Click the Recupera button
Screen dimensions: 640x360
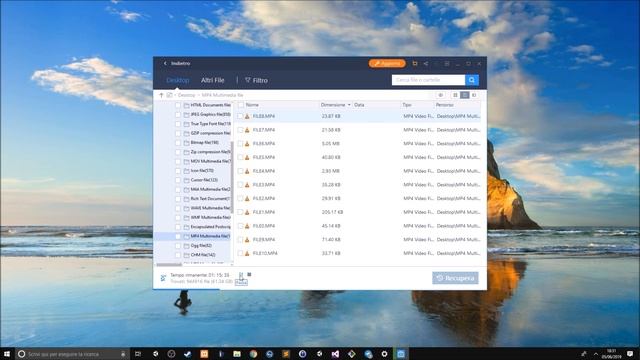pyautogui.click(x=455, y=278)
